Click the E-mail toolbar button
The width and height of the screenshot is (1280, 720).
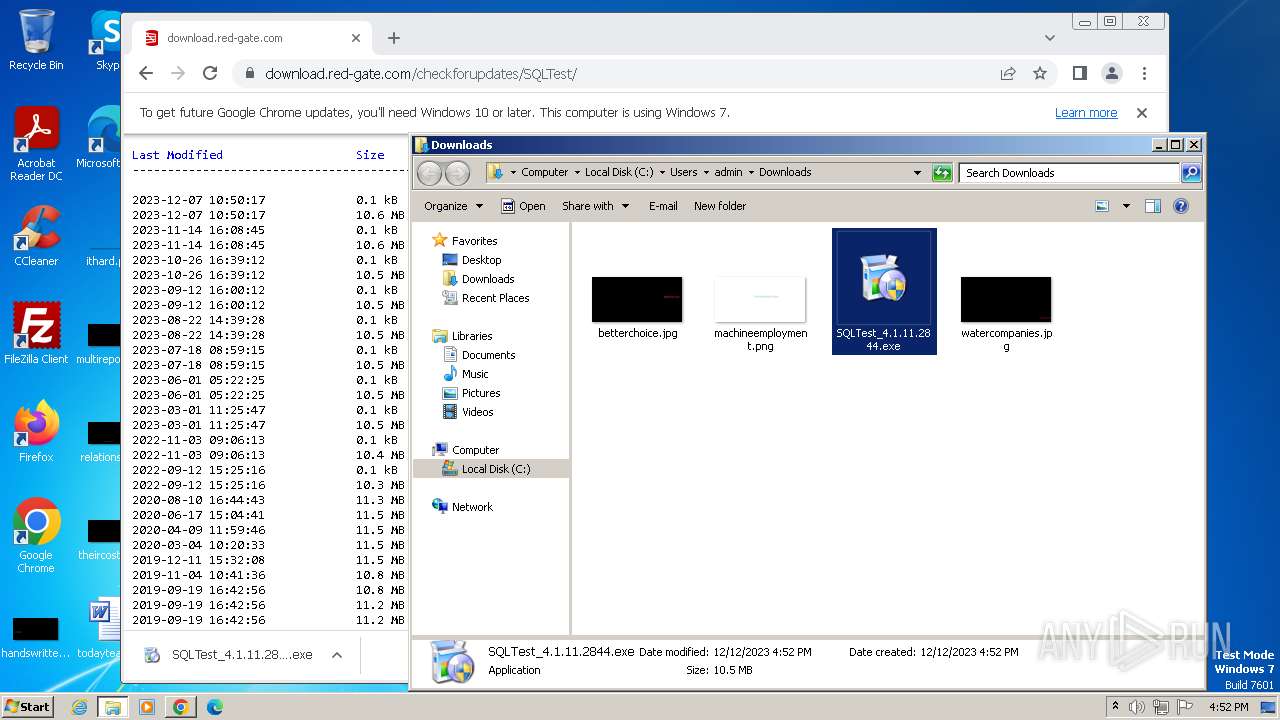[663, 206]
